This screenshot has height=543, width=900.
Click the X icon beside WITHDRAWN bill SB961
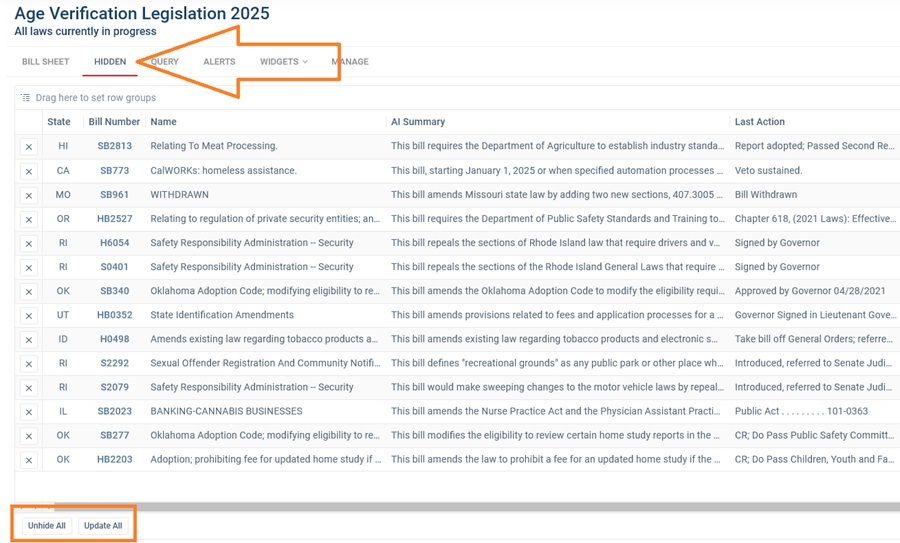(28, 195)
